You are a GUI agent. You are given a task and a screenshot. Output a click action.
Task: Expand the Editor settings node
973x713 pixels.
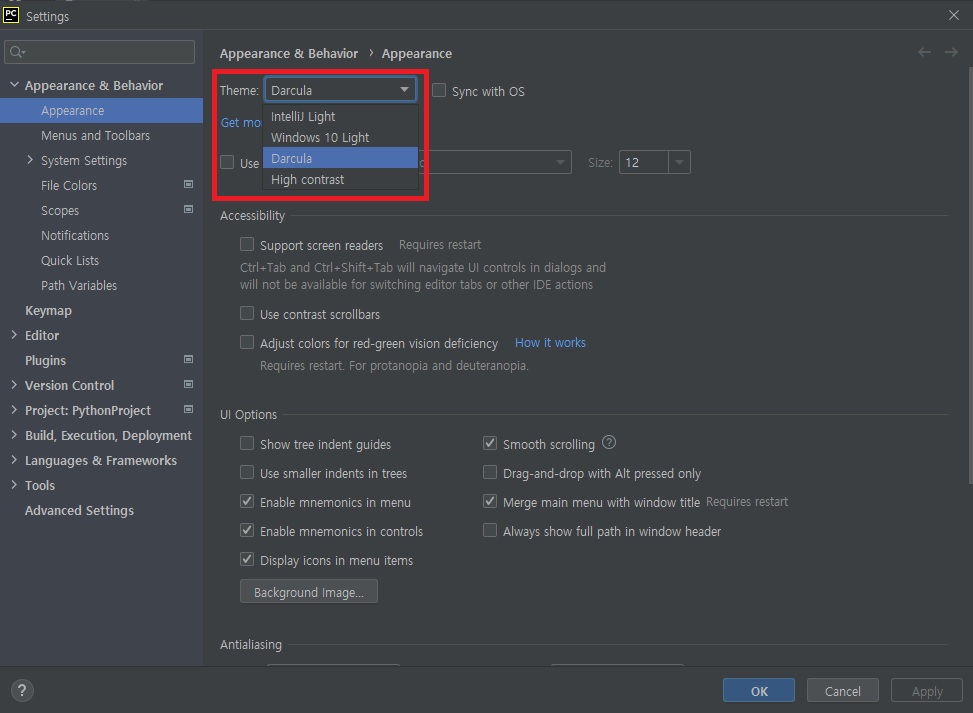(x=14, y=334)
